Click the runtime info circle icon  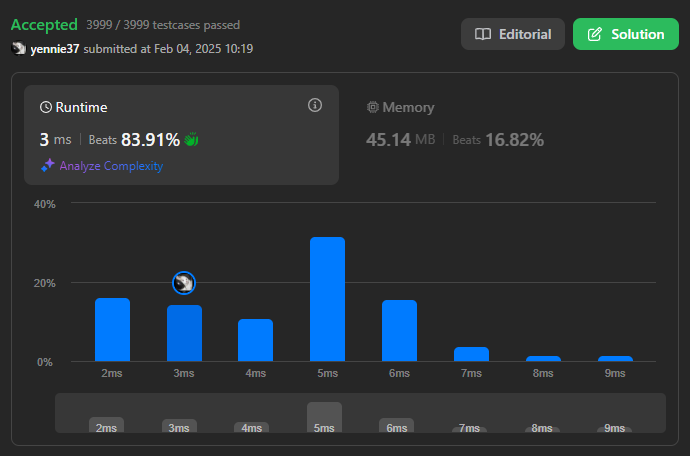[315, 105]
